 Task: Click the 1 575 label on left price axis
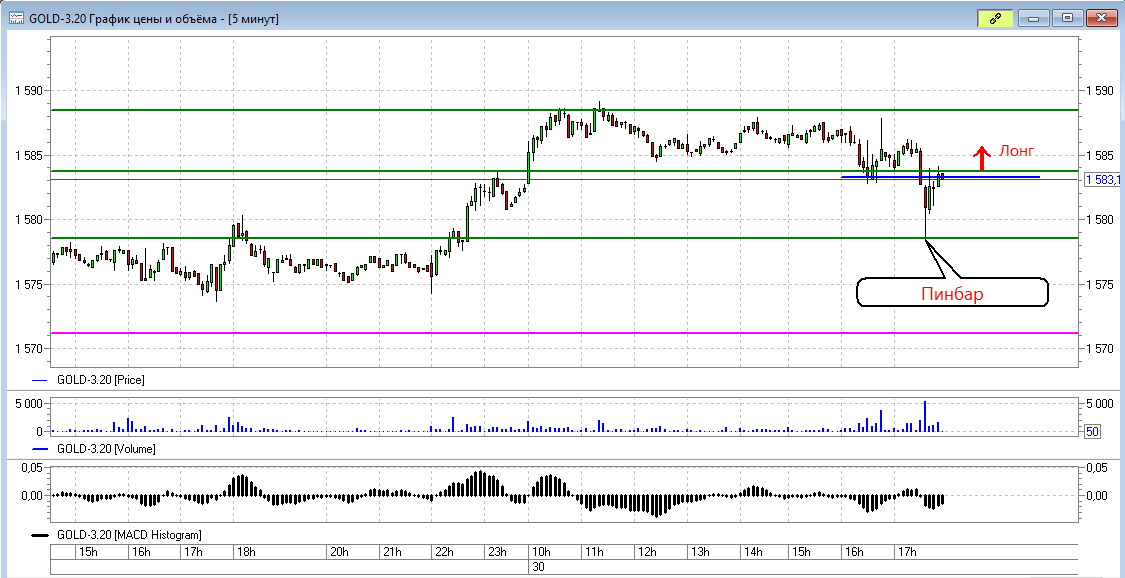(x=29, y=285)
